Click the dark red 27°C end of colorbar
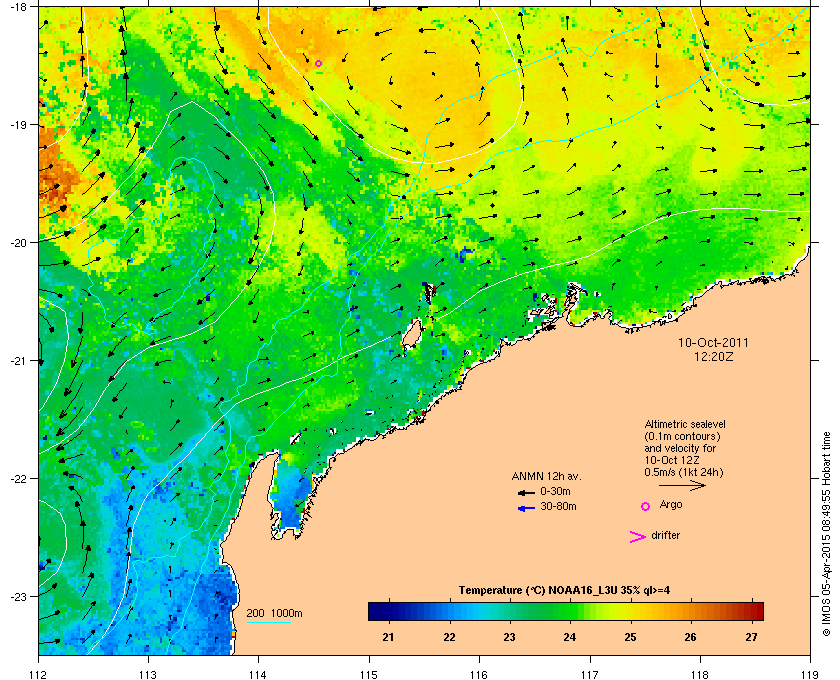The image size is (840, 680). tap(756, 611)
